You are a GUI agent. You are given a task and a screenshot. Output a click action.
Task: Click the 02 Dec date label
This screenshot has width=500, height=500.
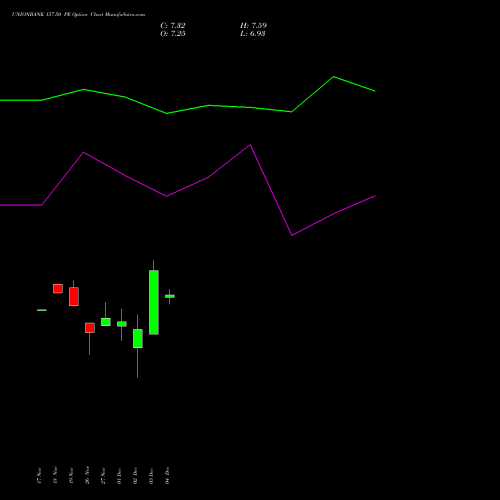pyautogui.click(x=135, y=475)
